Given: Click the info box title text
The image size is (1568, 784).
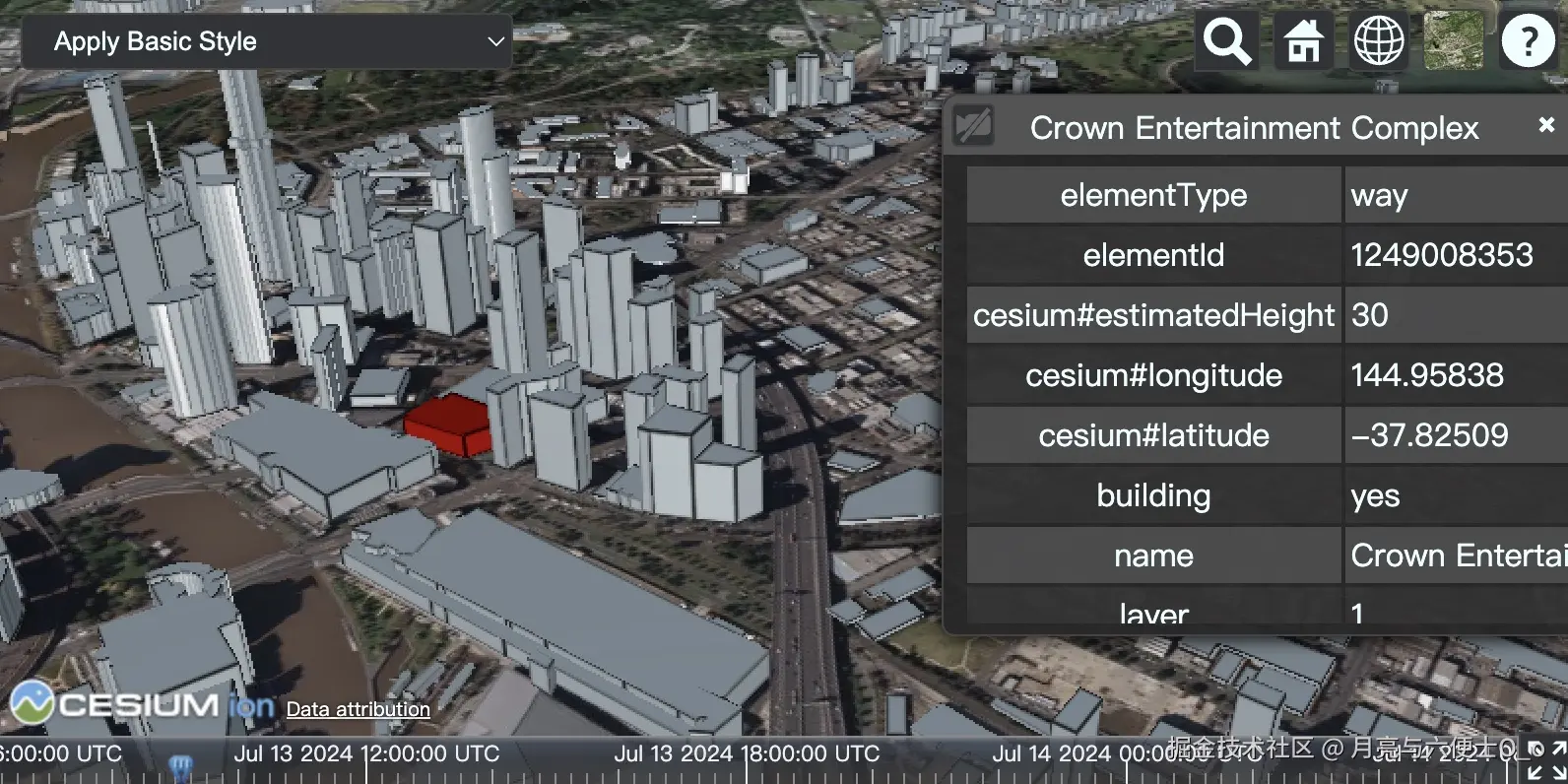Looking at the screenshot, I should click(1254, 128).
